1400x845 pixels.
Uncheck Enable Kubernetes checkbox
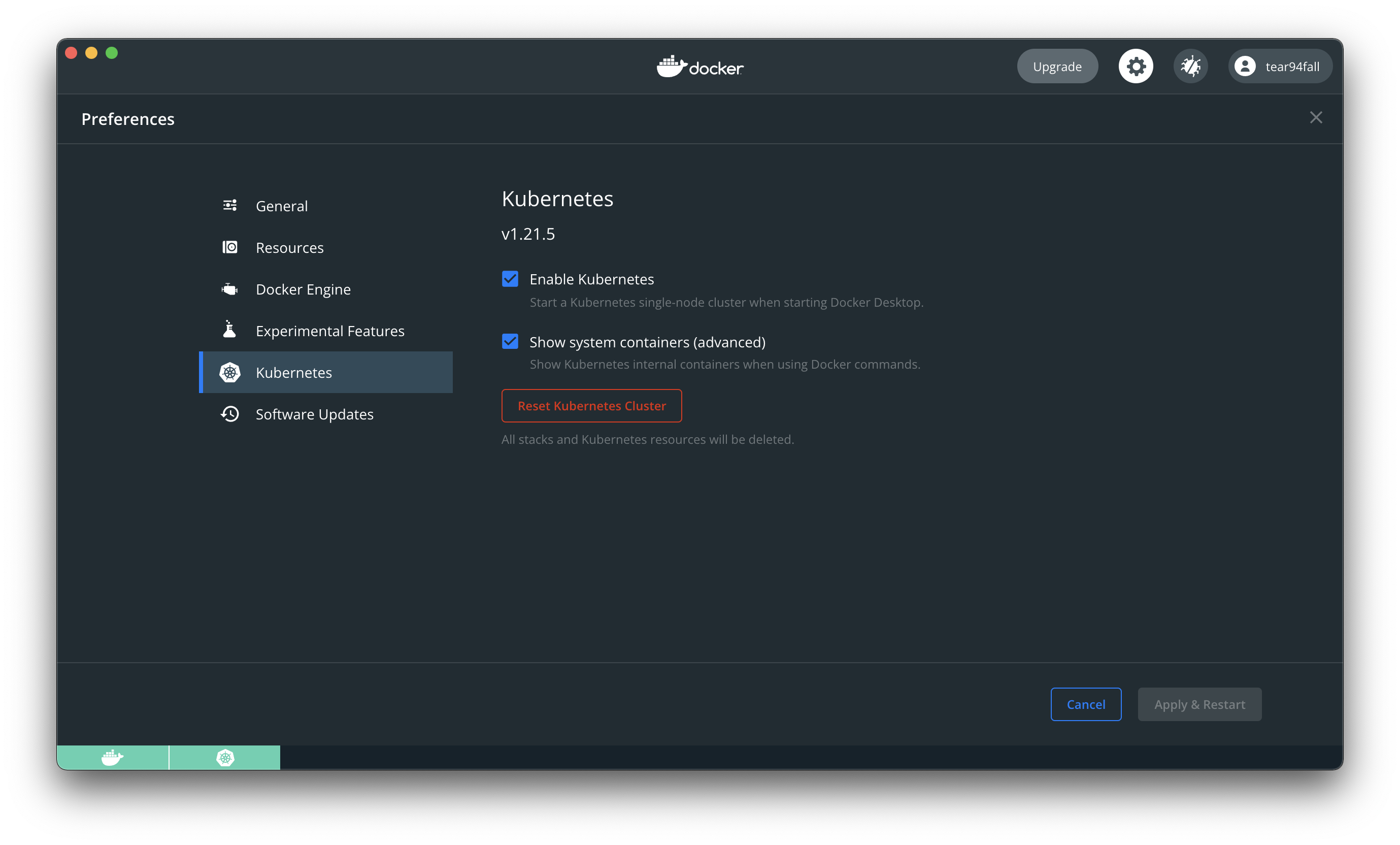510,279
